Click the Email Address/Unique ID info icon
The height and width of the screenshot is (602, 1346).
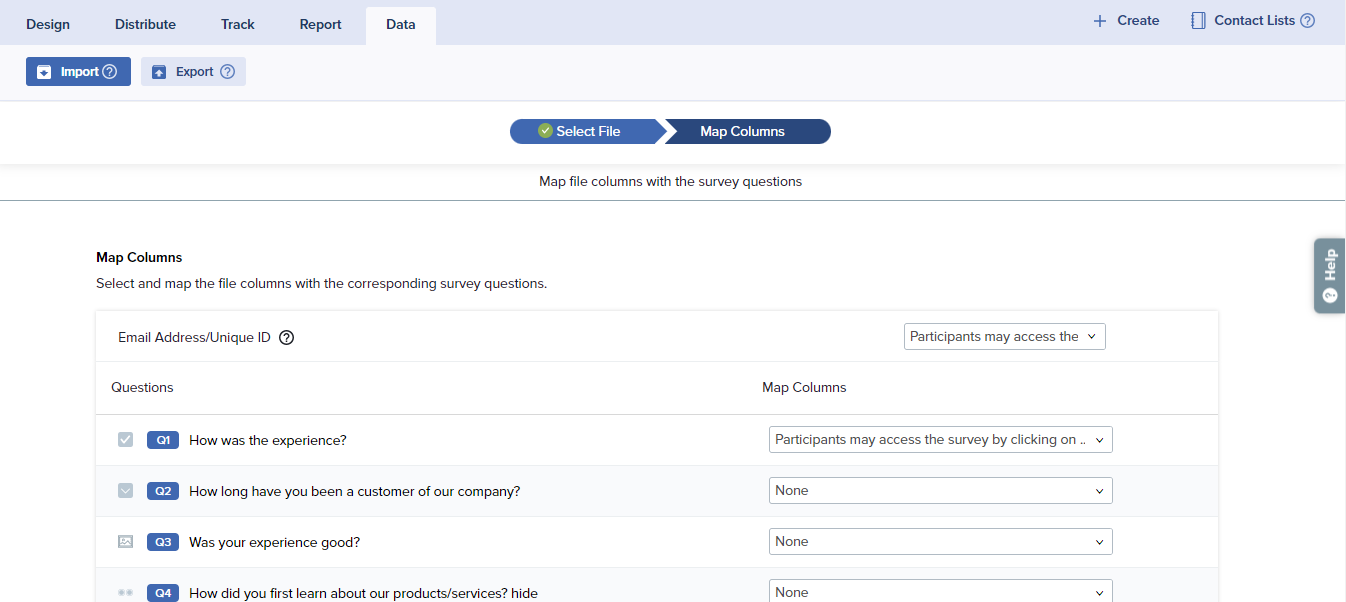click(x=287, y=338)
